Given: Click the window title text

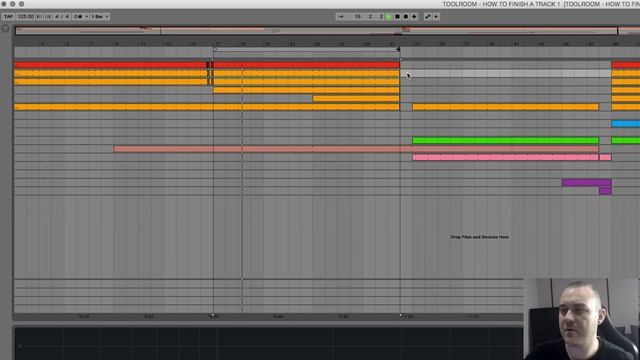Looking at the screenshot, I should [x=541, y=4].
